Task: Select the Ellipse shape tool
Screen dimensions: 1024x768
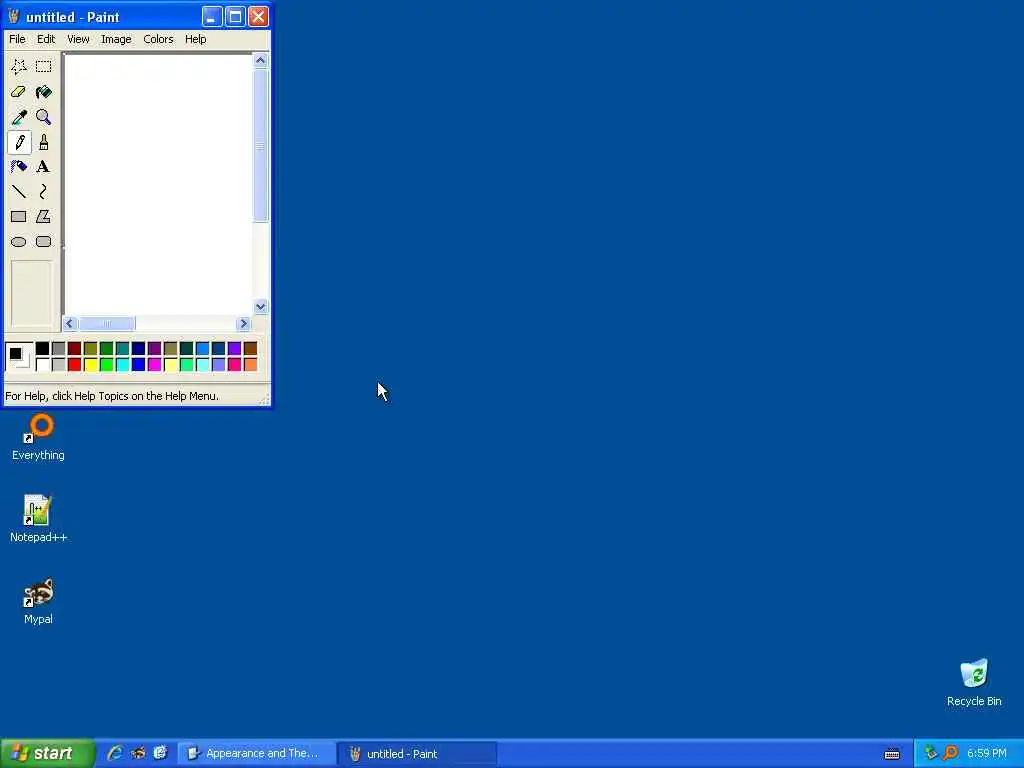Action: (x=19, y=242)
